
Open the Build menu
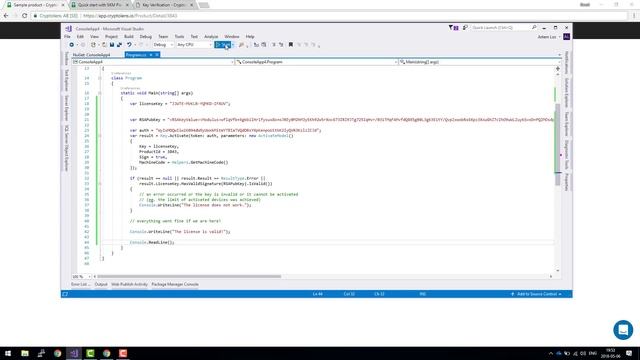pos(129,37)
